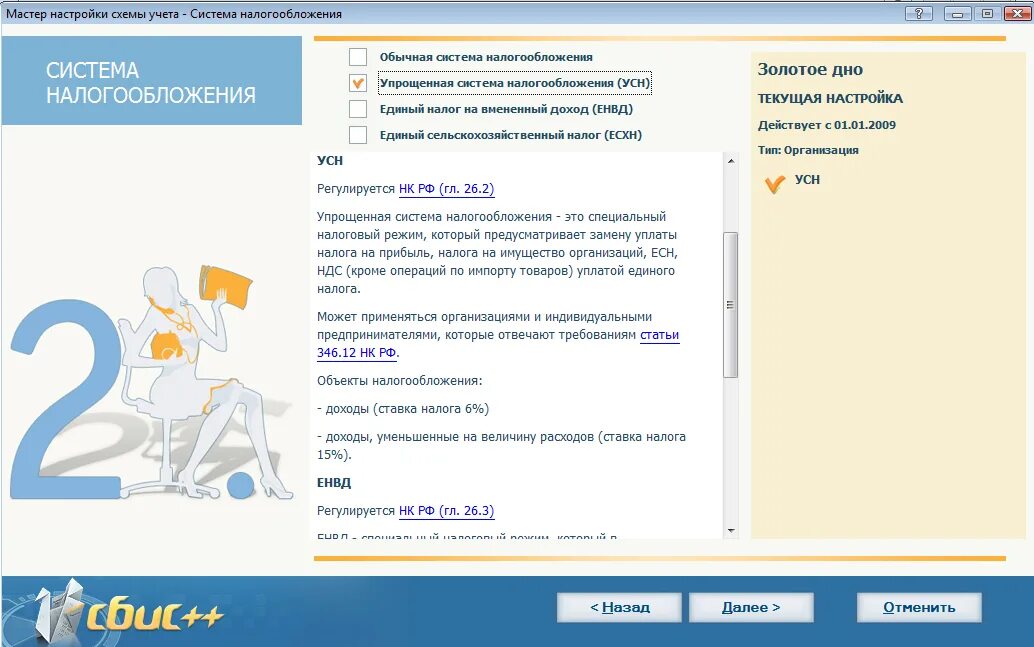The width and height of the screenshot is (1034, 647).
Task: Click the description panel scrollbar thumb
Action: click(x=730, y=305)
